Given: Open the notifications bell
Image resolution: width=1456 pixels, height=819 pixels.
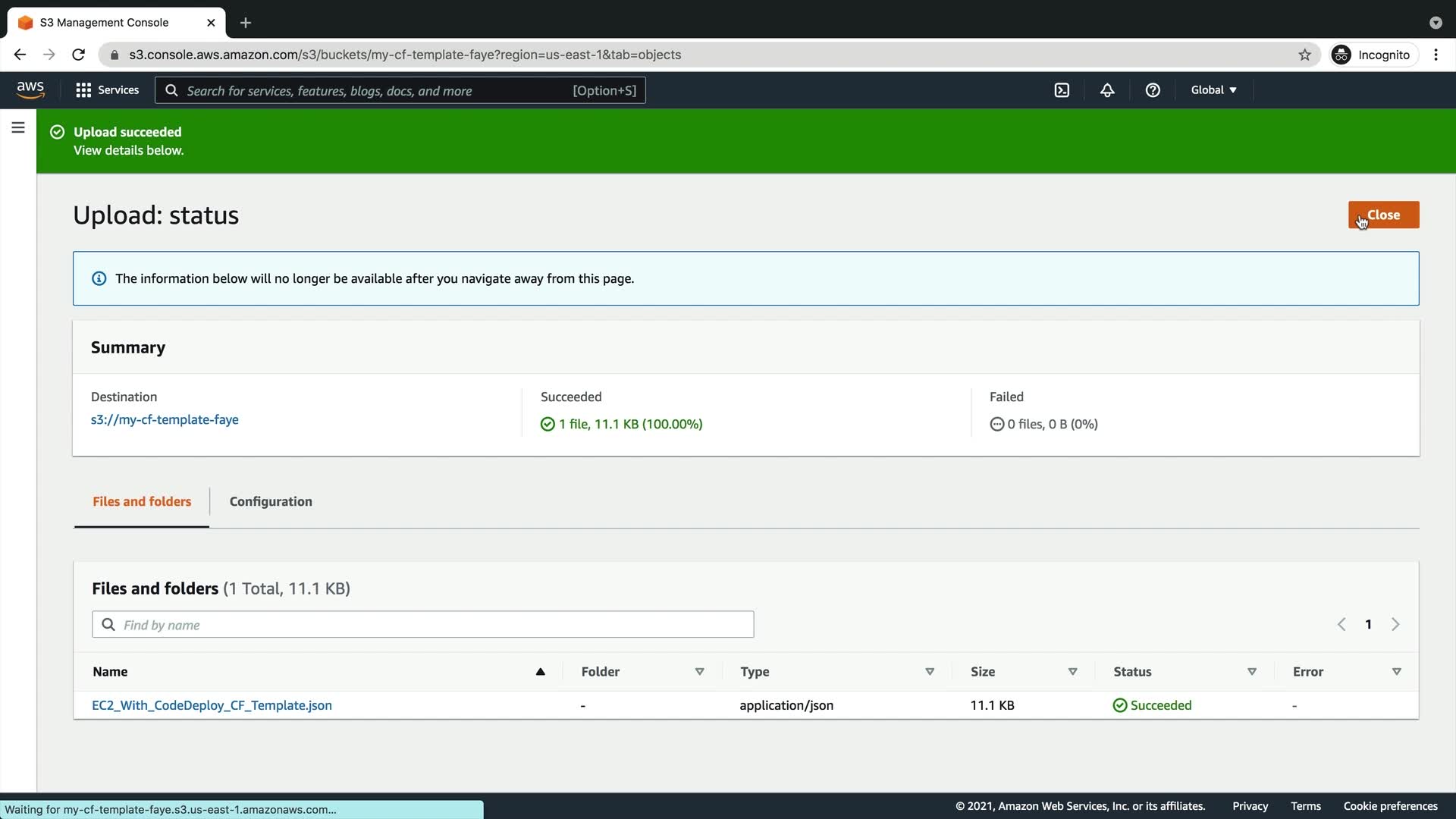Looking at the screenshot, I should pos(1107,90).
